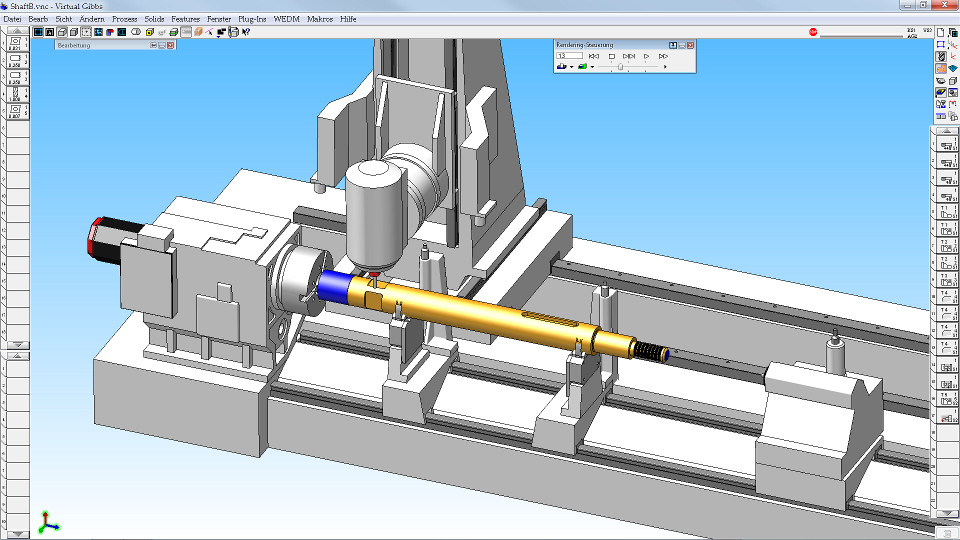Expand operation list using top-right up arrow
Image resolution: width=960 pixels, height=540 pixels.
pos(947,131)
